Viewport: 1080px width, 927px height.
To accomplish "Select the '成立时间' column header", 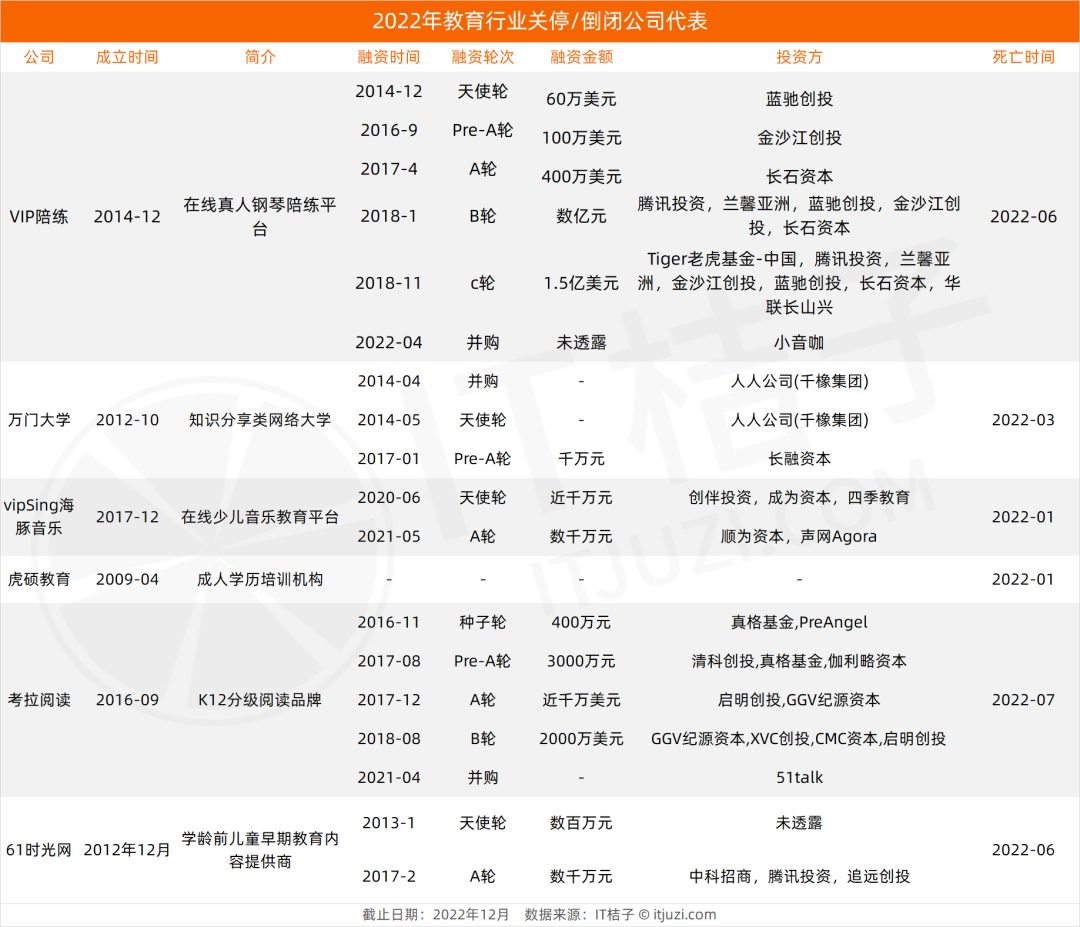I will 127,57.
